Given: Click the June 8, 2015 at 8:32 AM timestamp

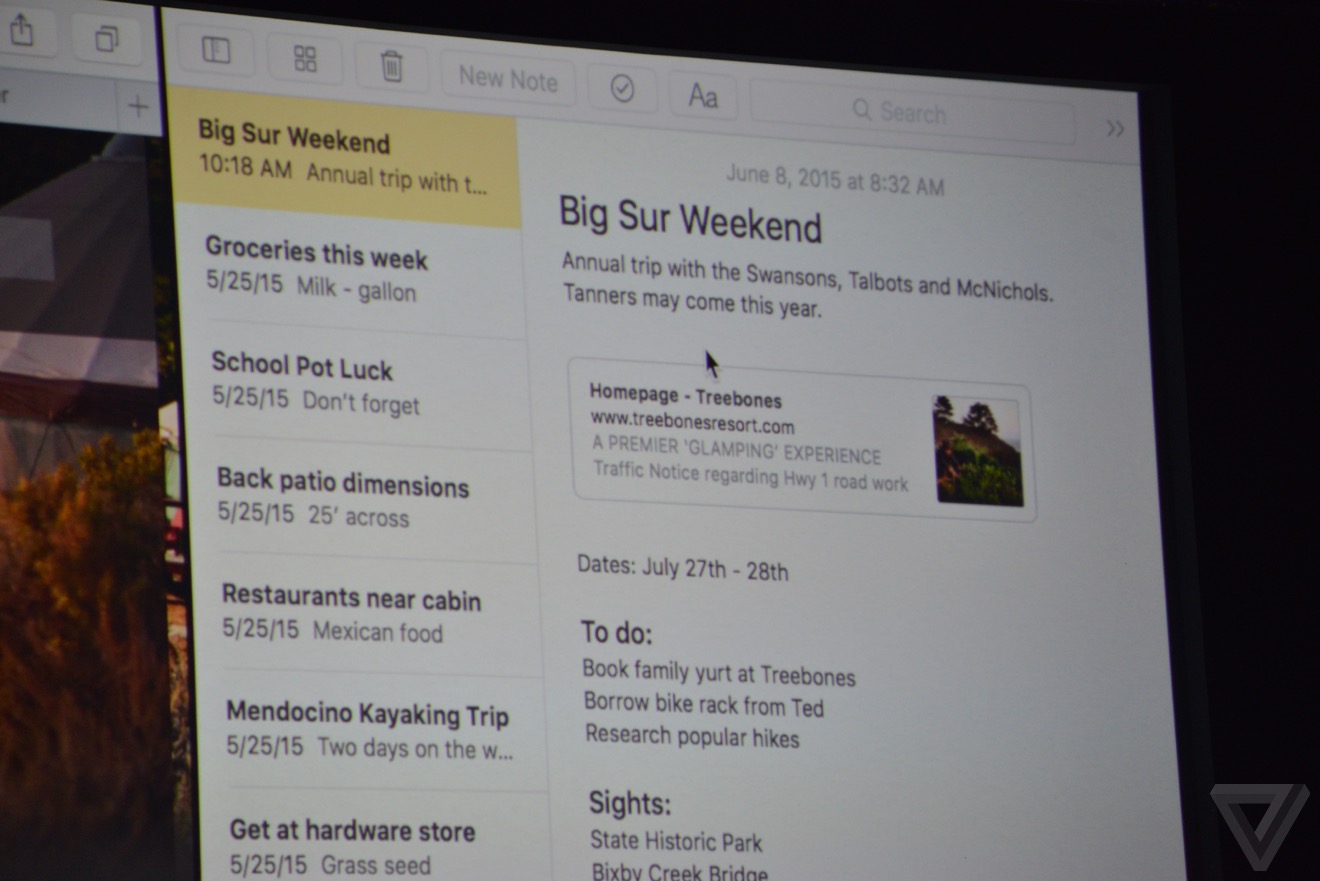Looking at the screenshot, I should pyautogui.click(x=835, y=180).
